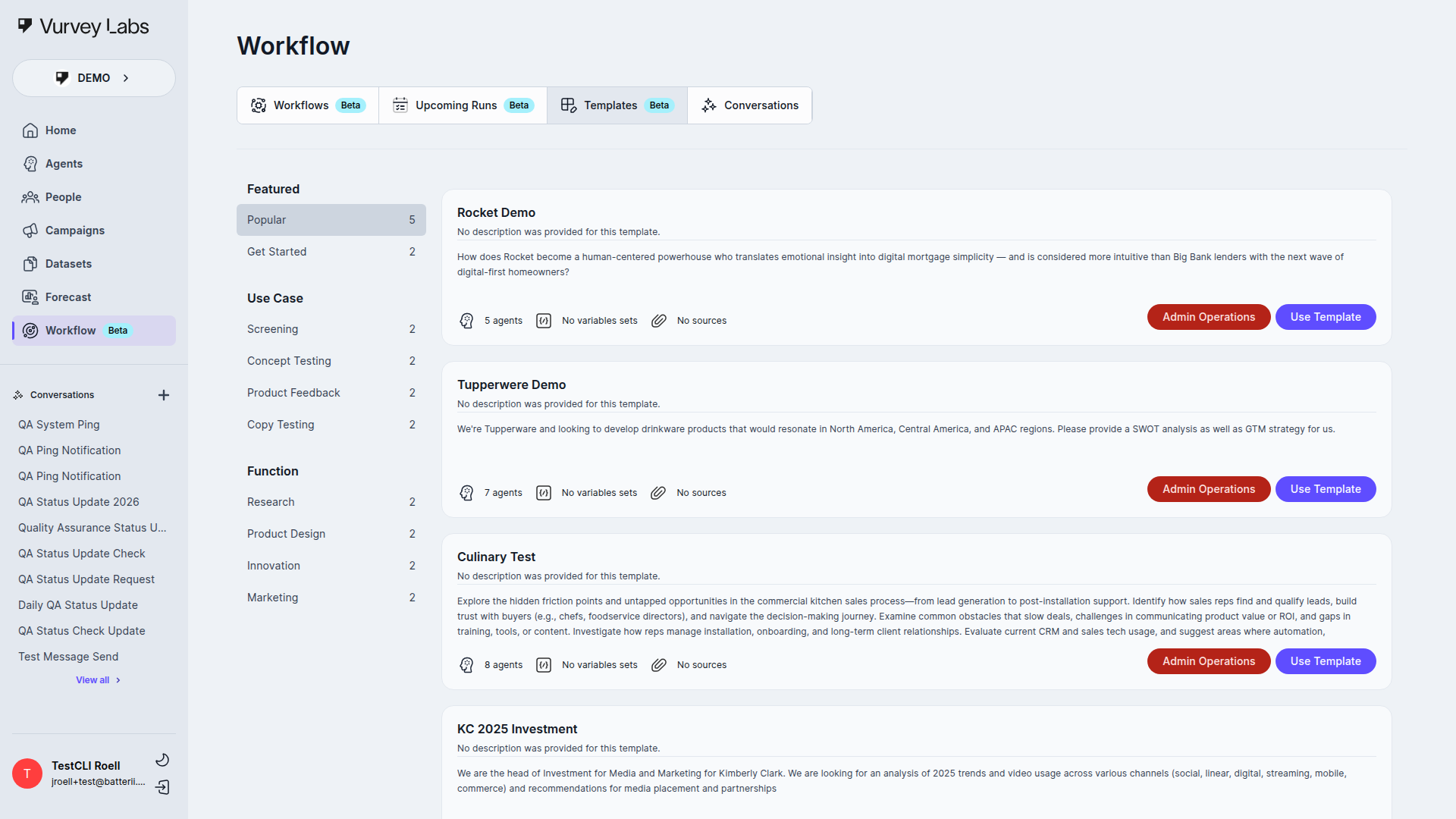
Task: Click the refresh history icon near TestCLI Roell
Action: pyautogui.click(x=162, y=759)
